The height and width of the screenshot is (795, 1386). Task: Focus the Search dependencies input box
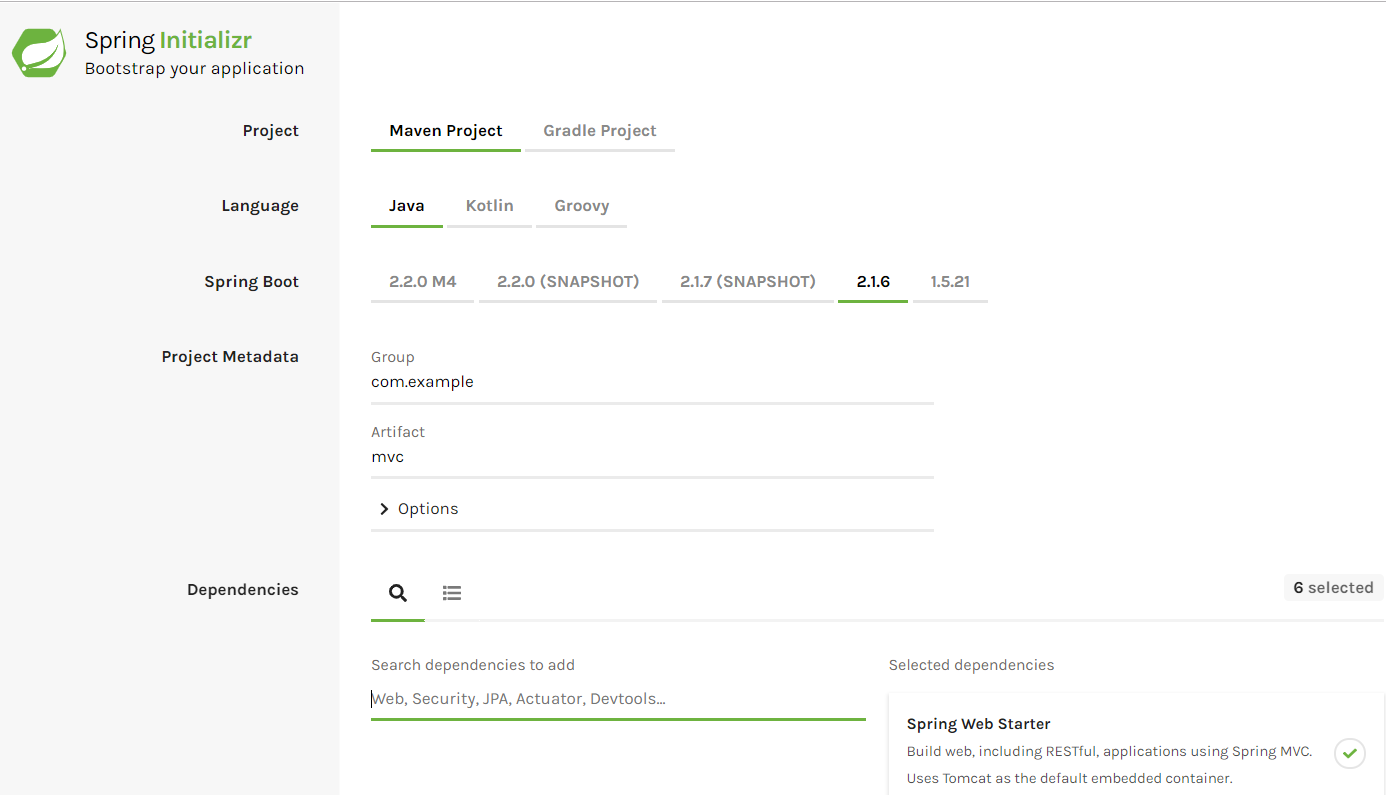(618, 699)
